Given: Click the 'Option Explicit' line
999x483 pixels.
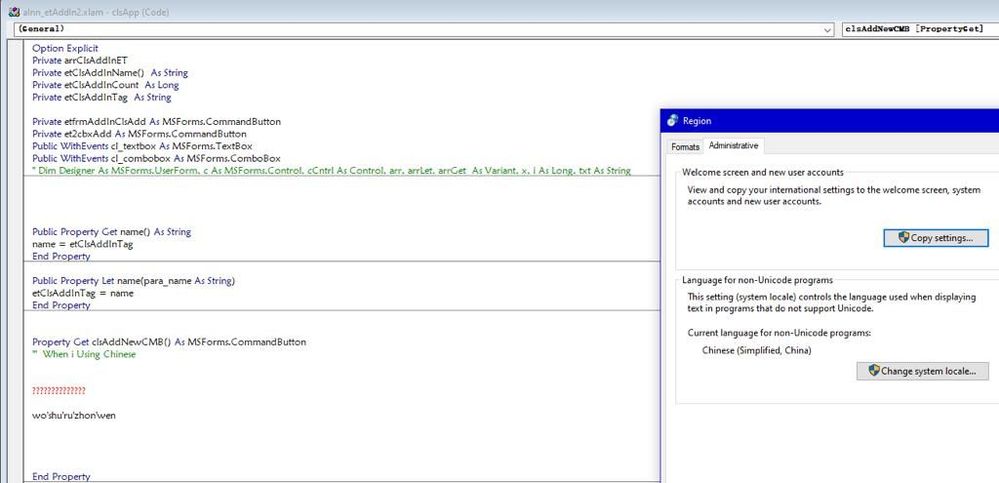Looking at the screenshot, I should pyautogui.click(x=65, y=48).
